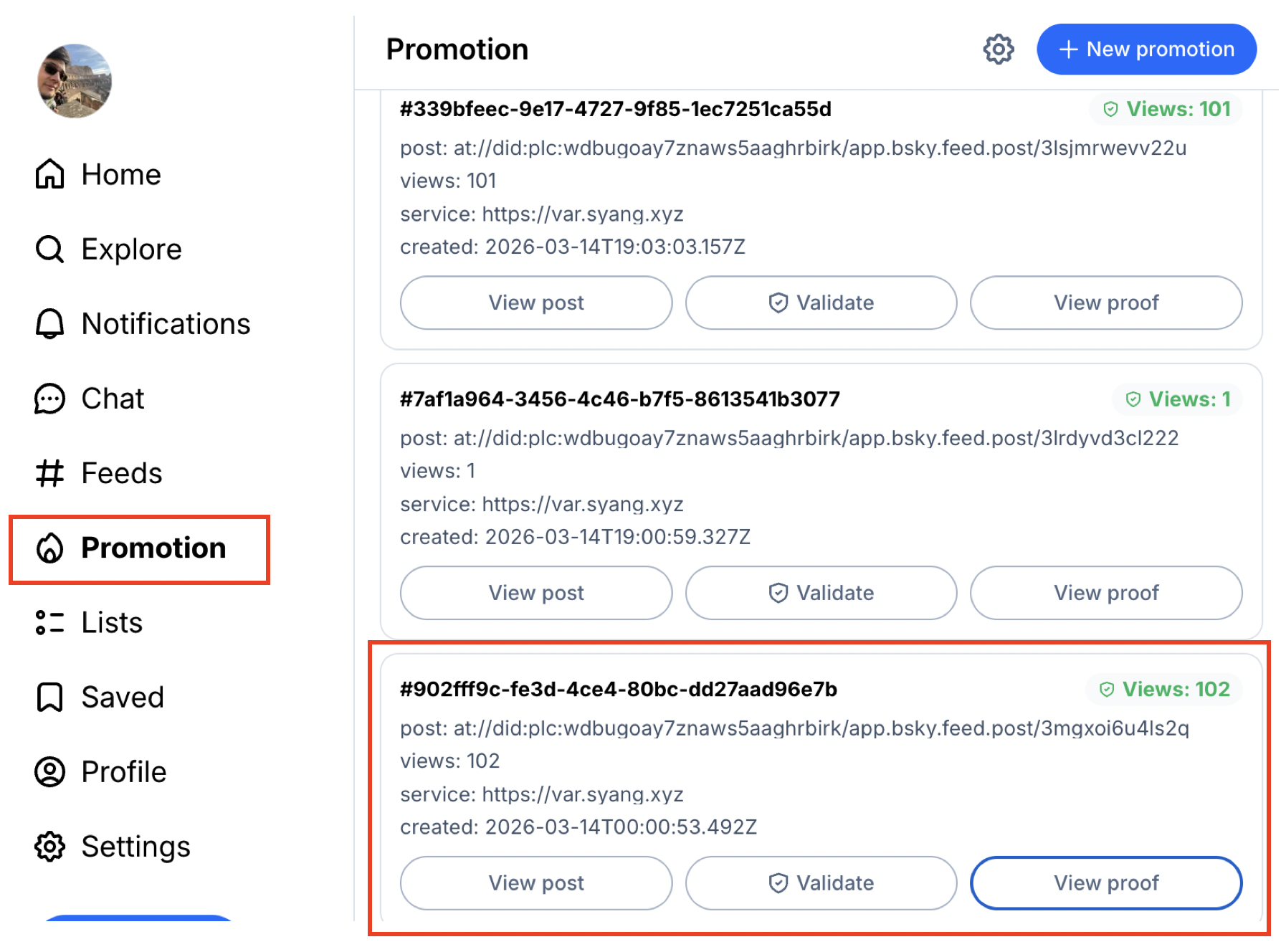View post for promotion #902fff9c
The height and width of the screenshot is (952, 1286).
tap(535, 883)
